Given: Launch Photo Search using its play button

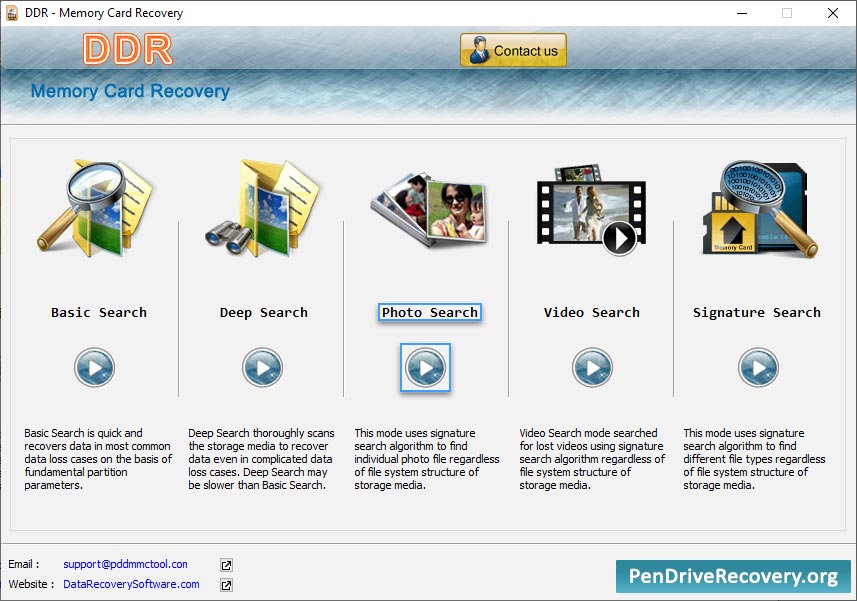Looking at the screenshot, I should click(x=425, y=367).
